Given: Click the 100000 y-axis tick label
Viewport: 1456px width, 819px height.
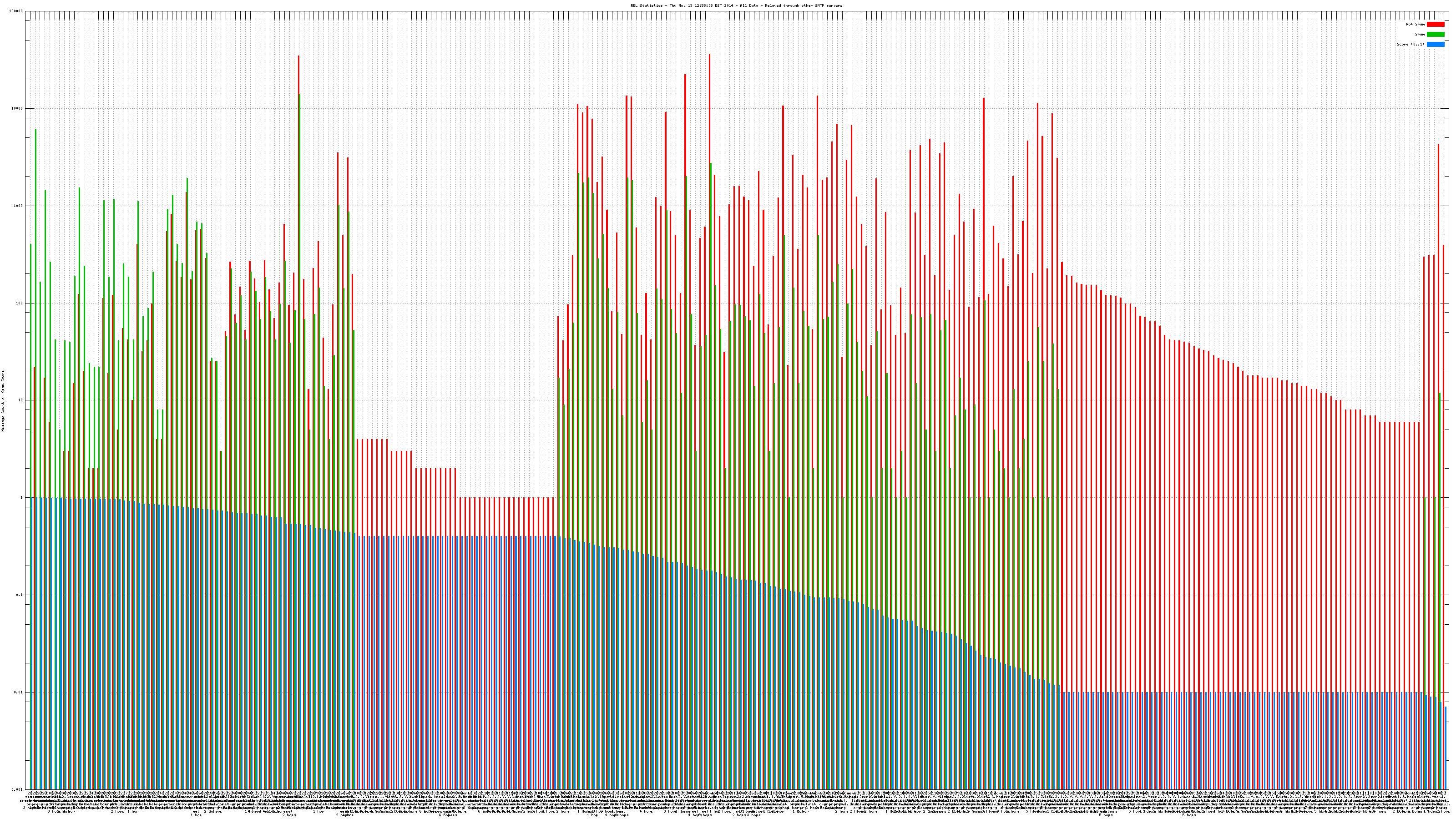Looking at the screenshot, I should click(16, 11).
